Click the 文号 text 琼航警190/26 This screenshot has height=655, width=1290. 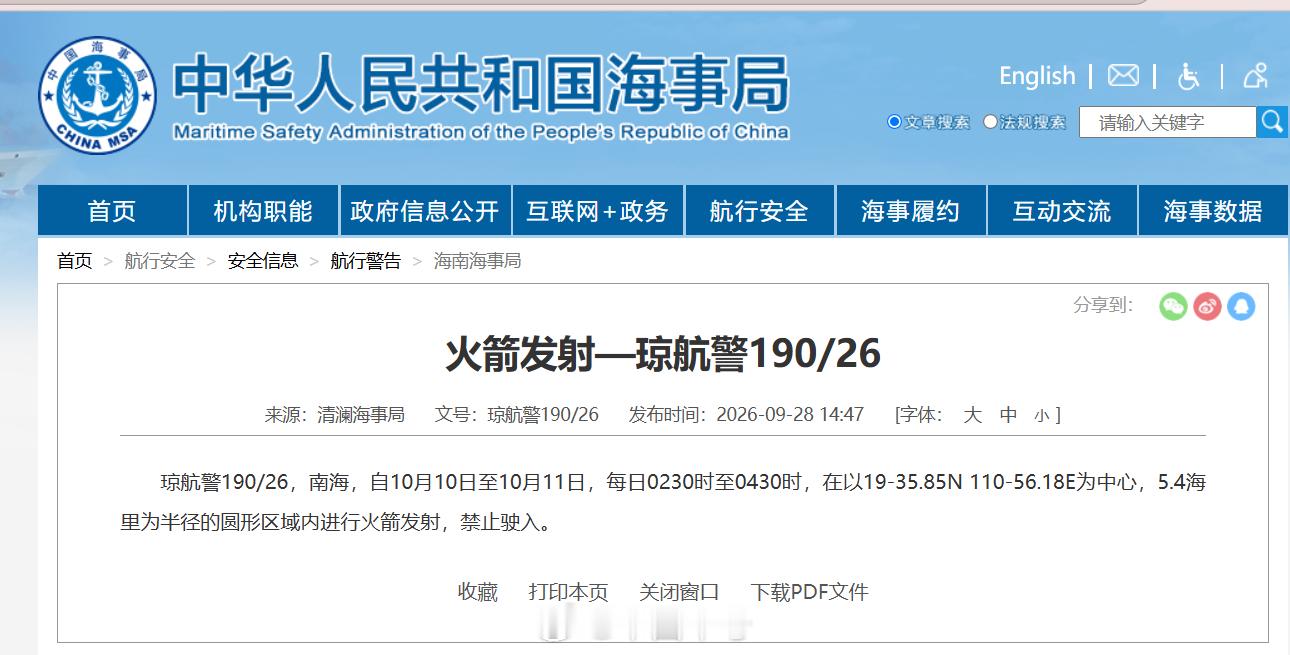click(x=543, y=415)
